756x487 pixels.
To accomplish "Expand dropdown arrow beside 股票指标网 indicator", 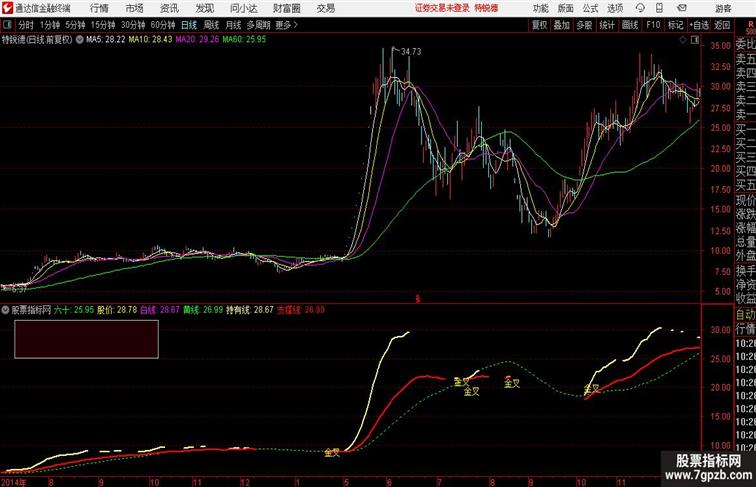I will [5, 310].
